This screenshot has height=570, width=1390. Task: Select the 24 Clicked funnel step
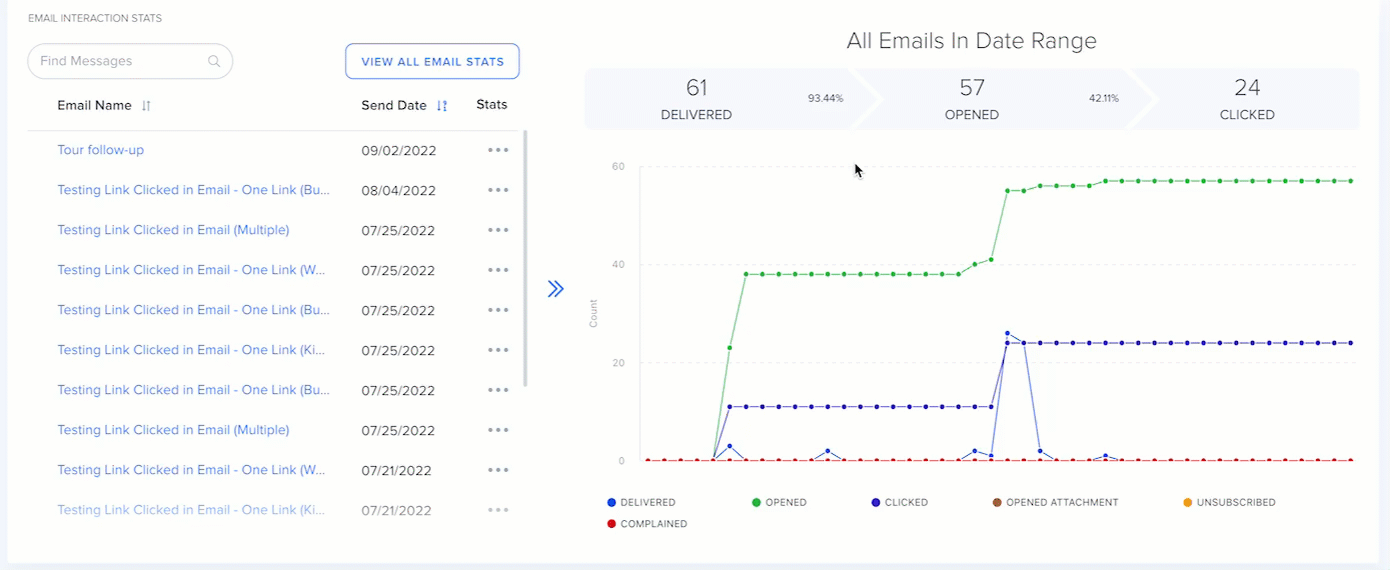click(x=1247, y=99)
